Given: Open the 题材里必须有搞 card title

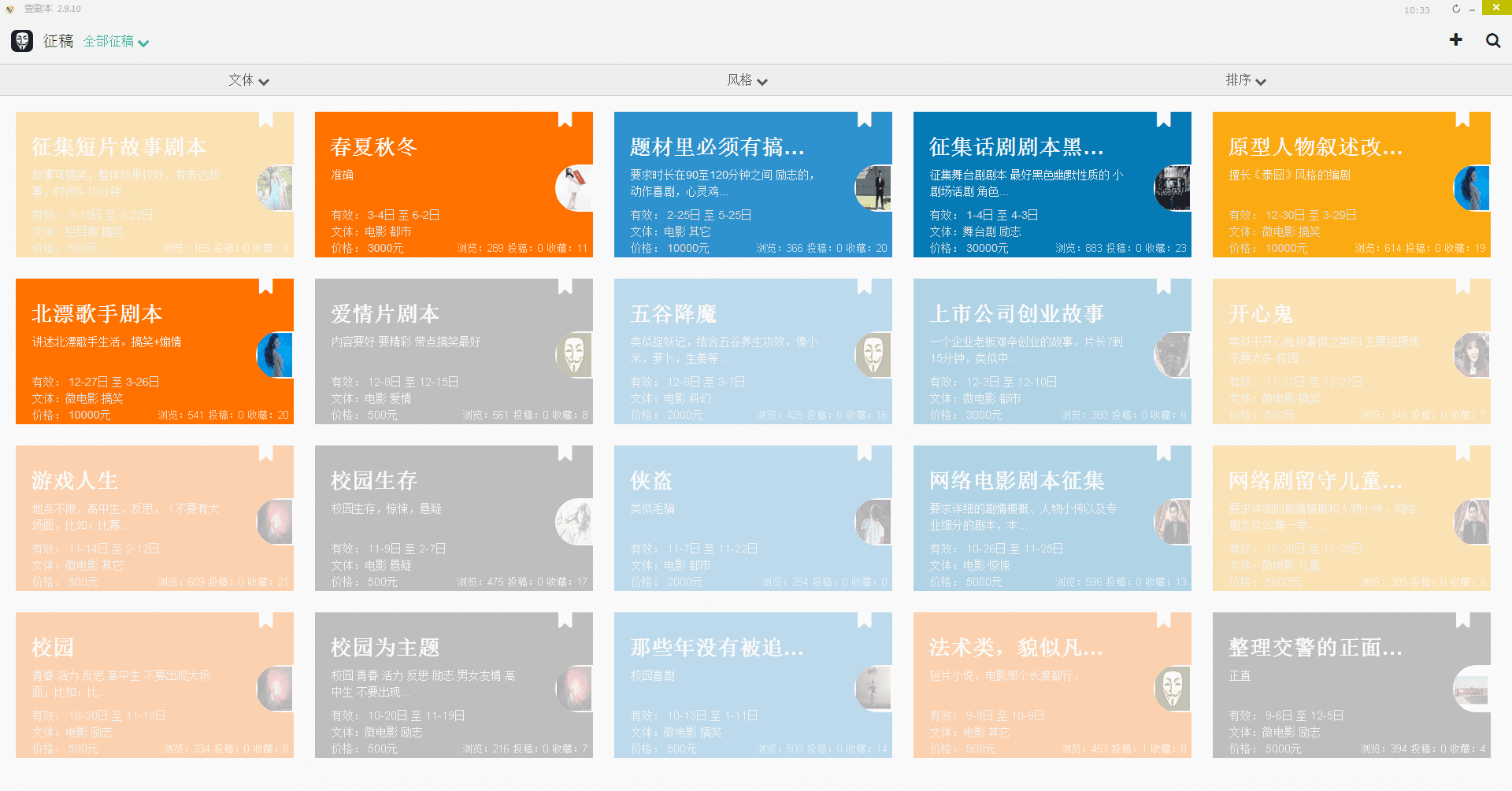Looking at the screenshot, I should tap(717, 147).
